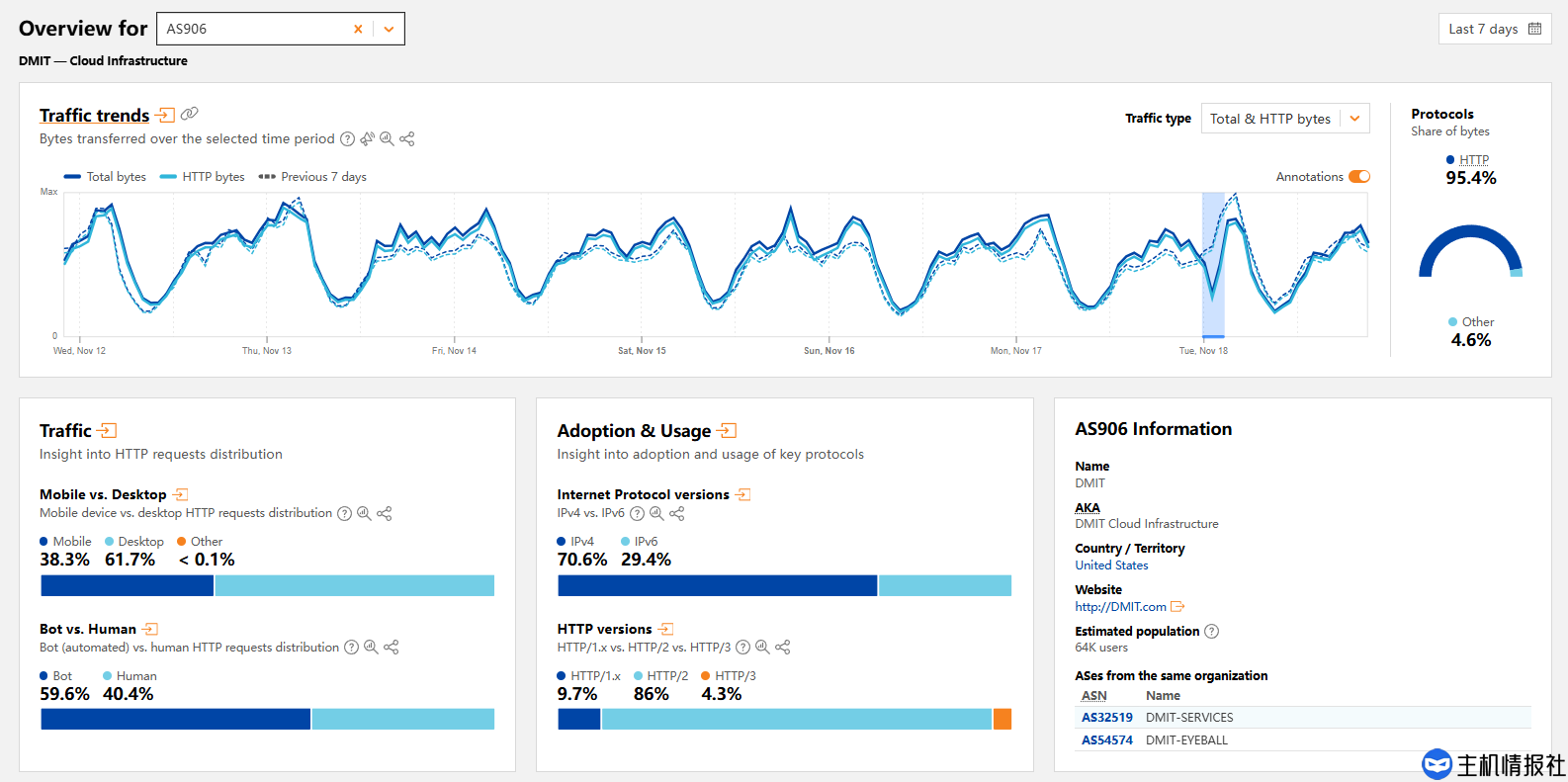Share the Internet Protocol versions chart
The width and height of the screenshot is (1568, 782).
[x=677, y=513]
